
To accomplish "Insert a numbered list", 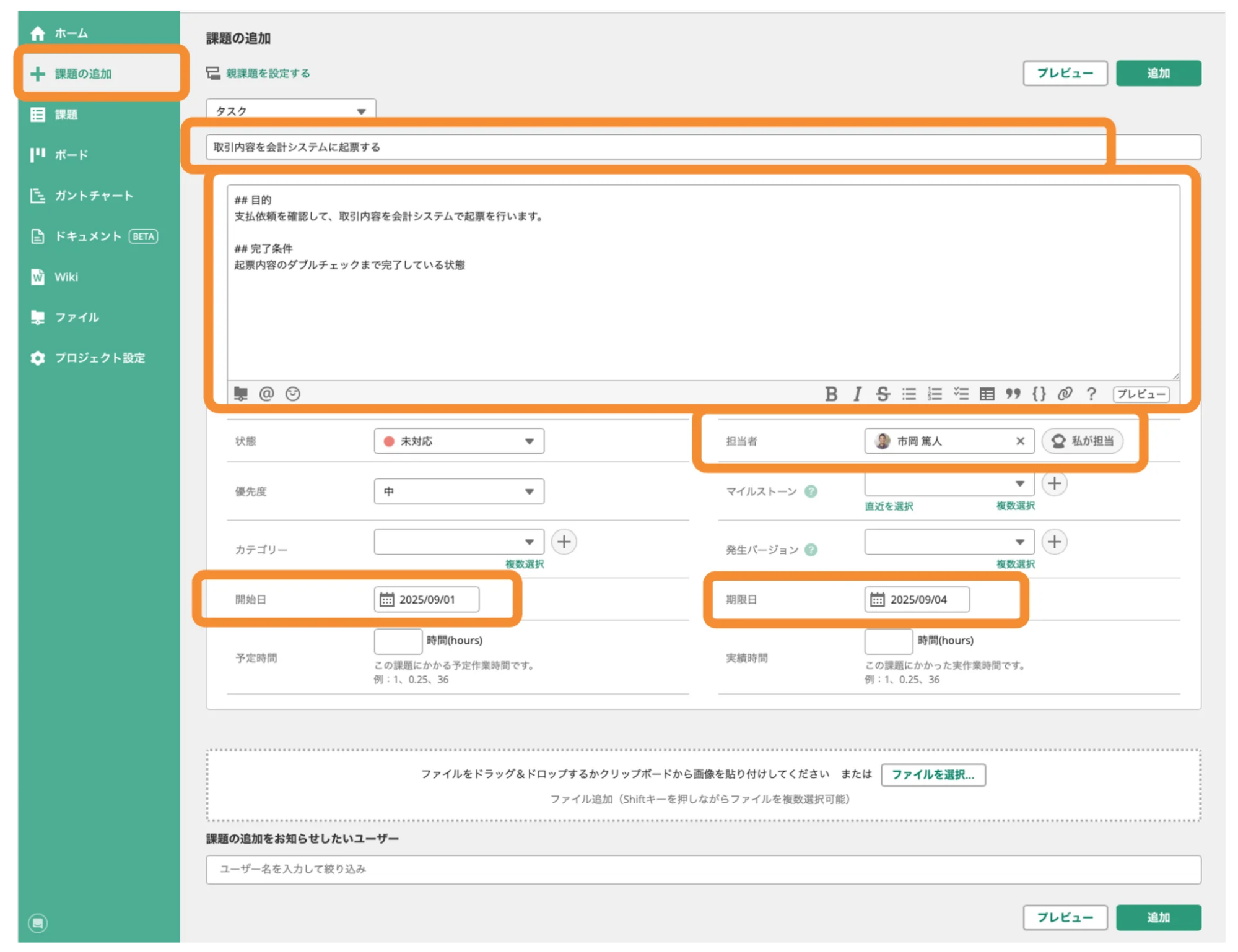I will (935, 394).
